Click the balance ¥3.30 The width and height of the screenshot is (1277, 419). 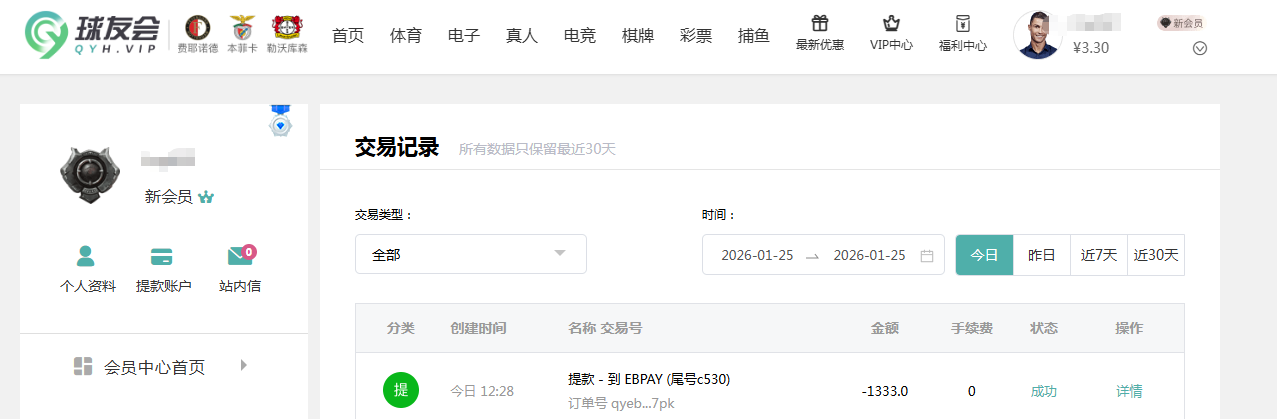pos(1090,47)
